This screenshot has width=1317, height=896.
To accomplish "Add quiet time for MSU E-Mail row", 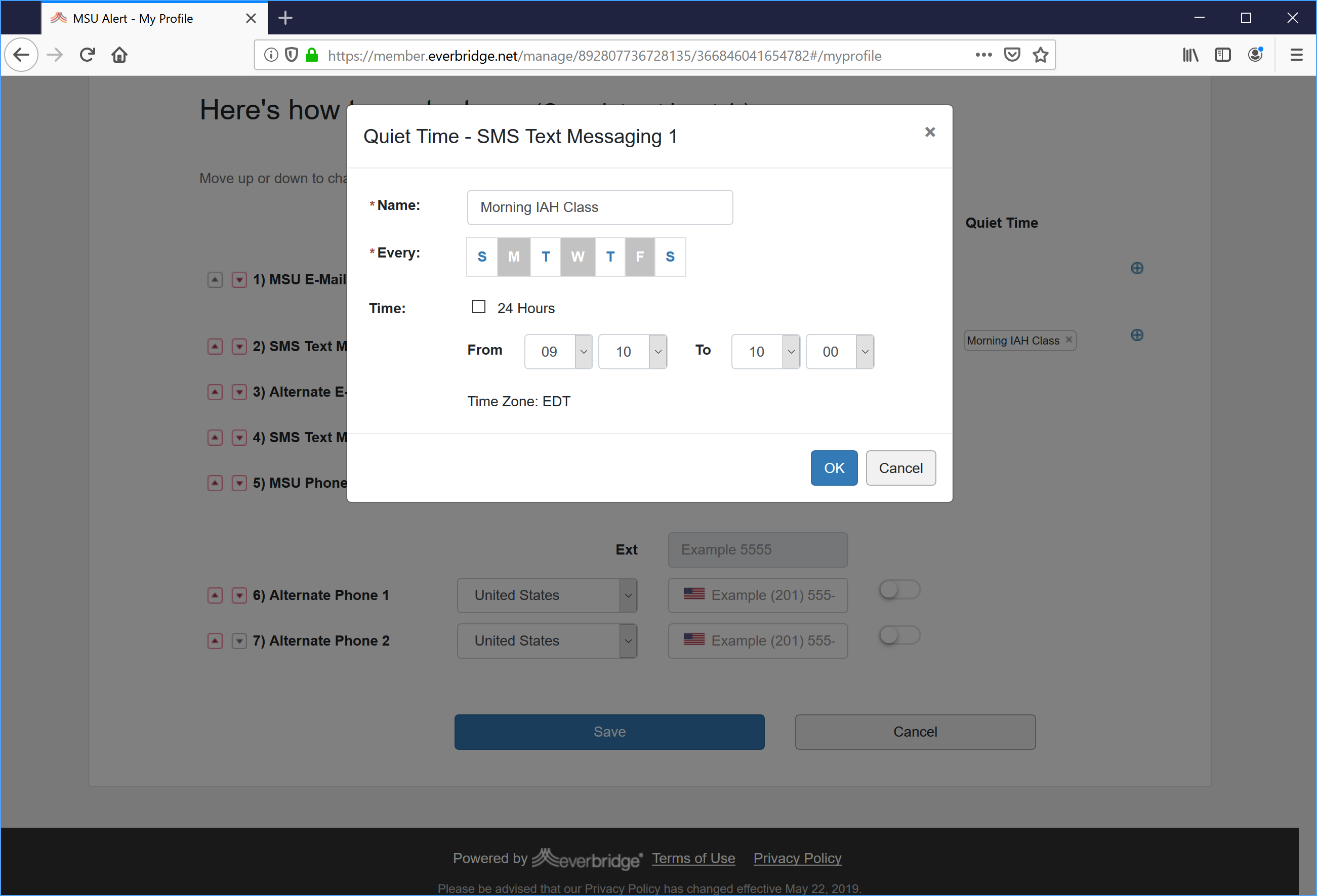I will [x=1137, y=268].
